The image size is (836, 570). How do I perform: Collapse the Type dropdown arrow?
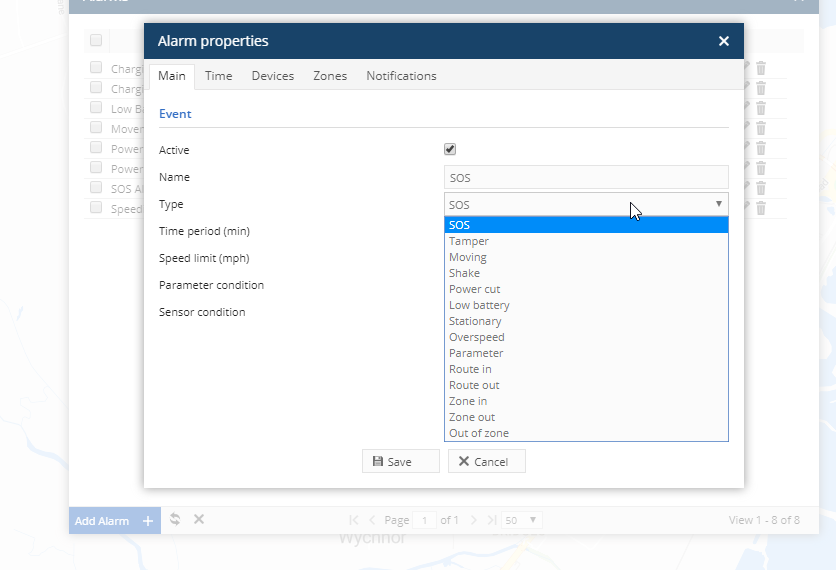pos(719,204)
